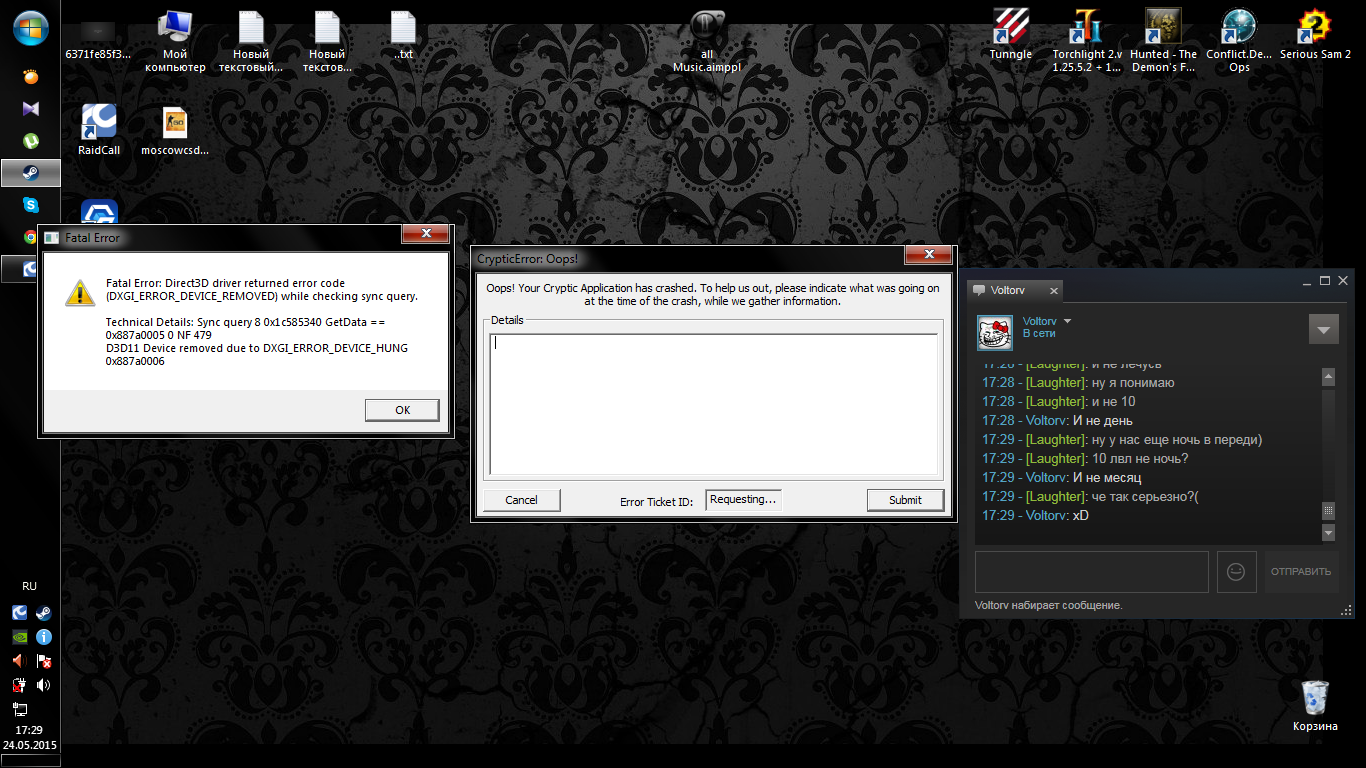Open Корзина recycle bin
The height and width of the screenshot is (768, 1366).
click(1315, 705)
